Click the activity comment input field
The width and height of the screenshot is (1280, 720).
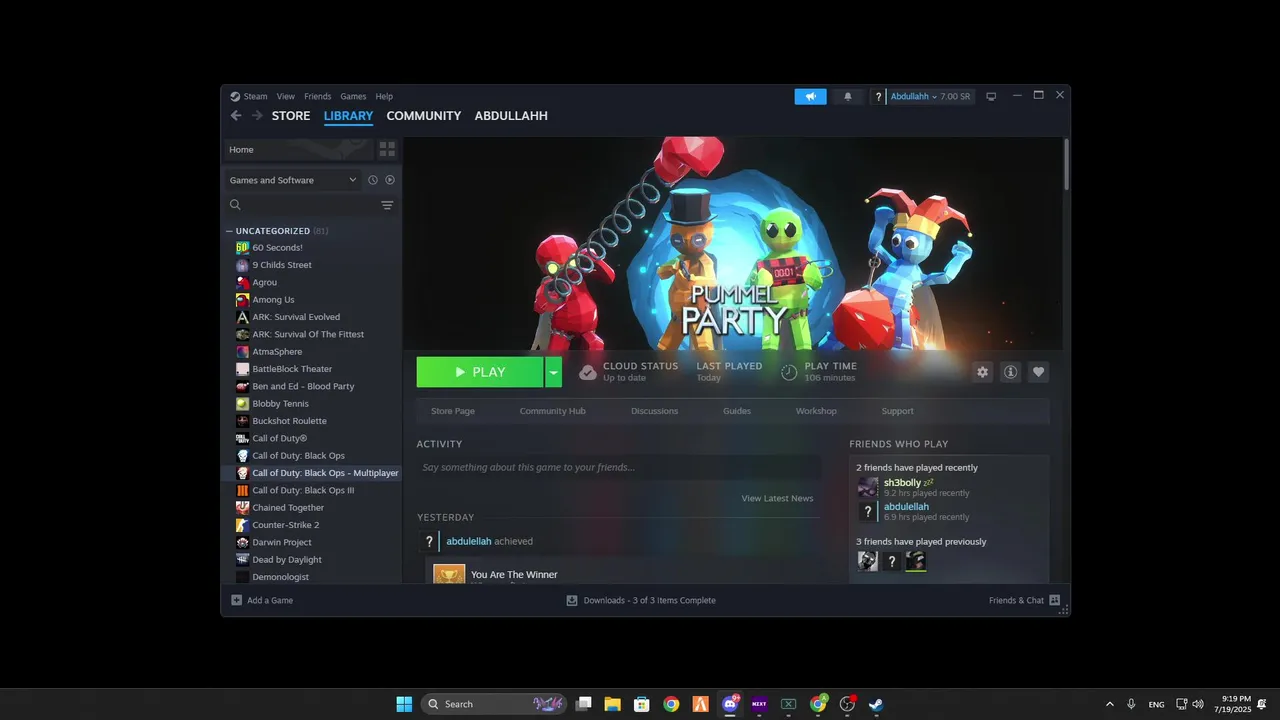[x=619, y=467]
